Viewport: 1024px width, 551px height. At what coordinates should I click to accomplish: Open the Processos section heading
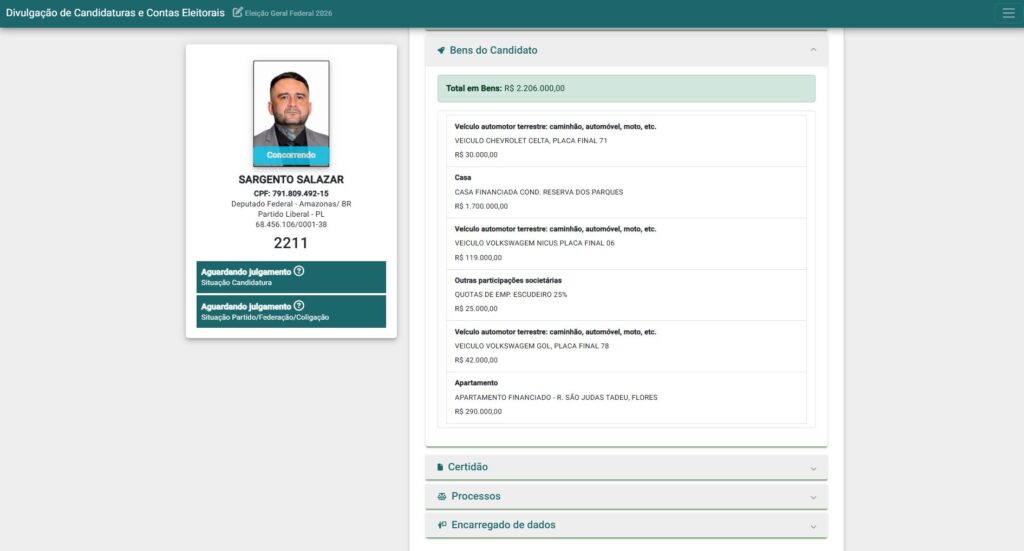click(475, 496)
